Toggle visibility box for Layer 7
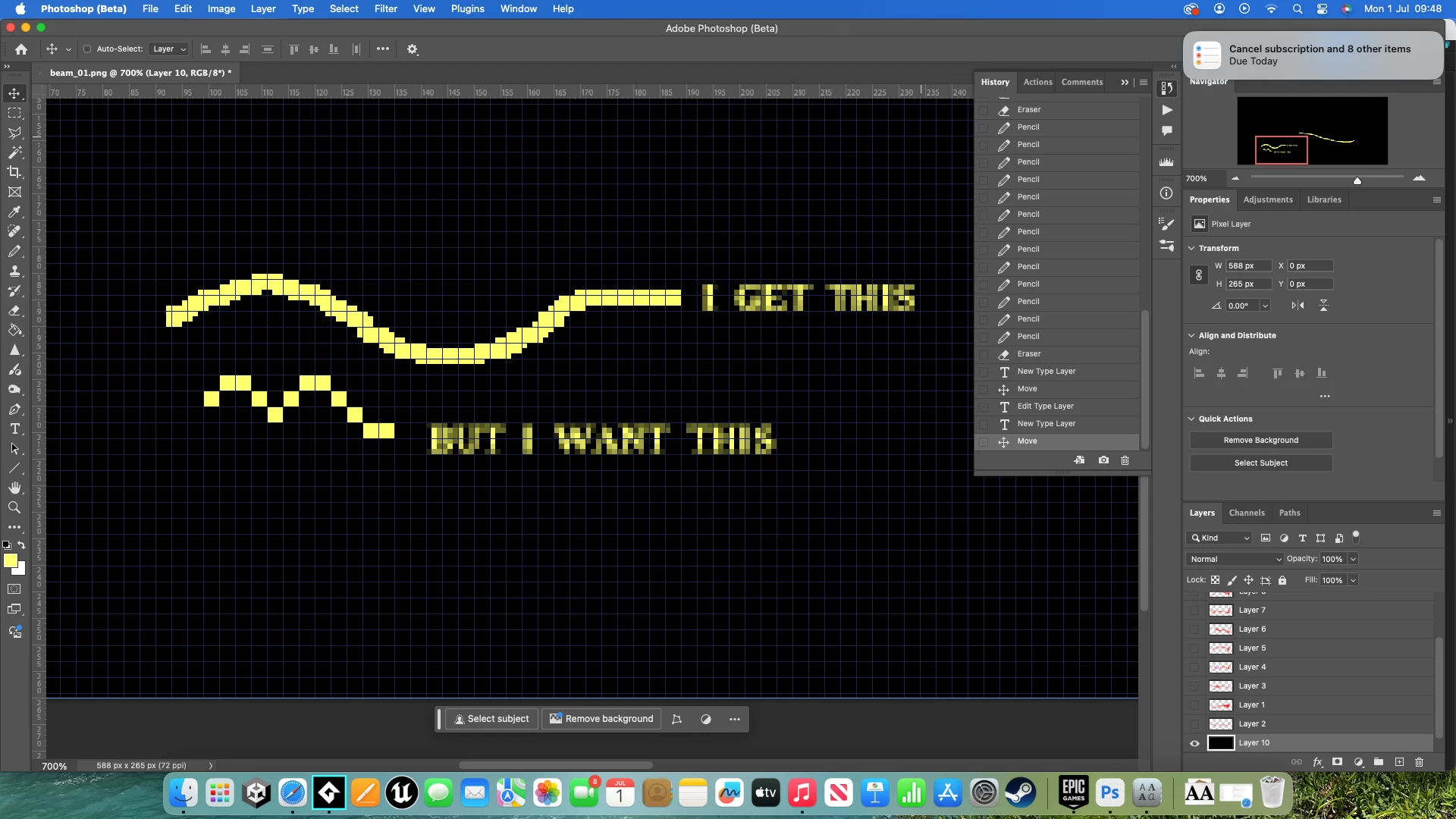 pos(1195,610)
